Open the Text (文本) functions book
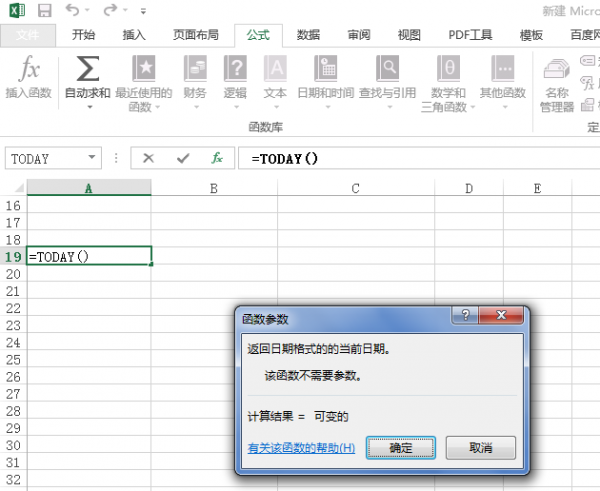 pos(275,69)
